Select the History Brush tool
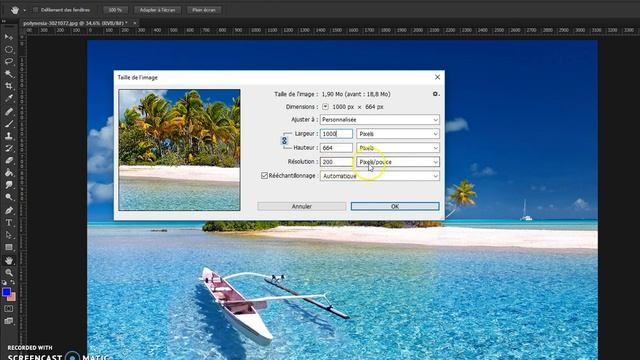 [9, 148]
